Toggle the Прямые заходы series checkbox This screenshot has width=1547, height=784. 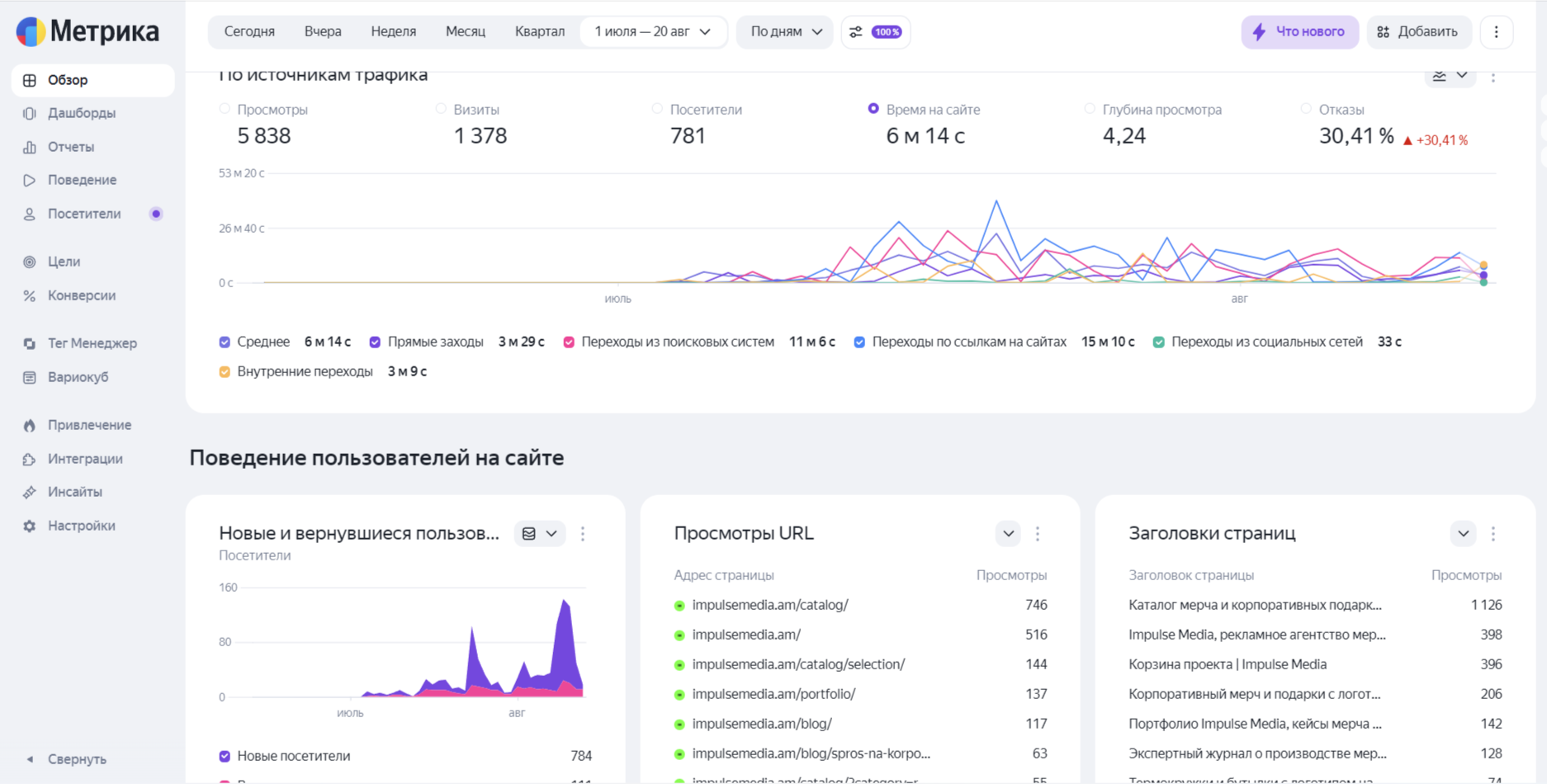point(375,342)
